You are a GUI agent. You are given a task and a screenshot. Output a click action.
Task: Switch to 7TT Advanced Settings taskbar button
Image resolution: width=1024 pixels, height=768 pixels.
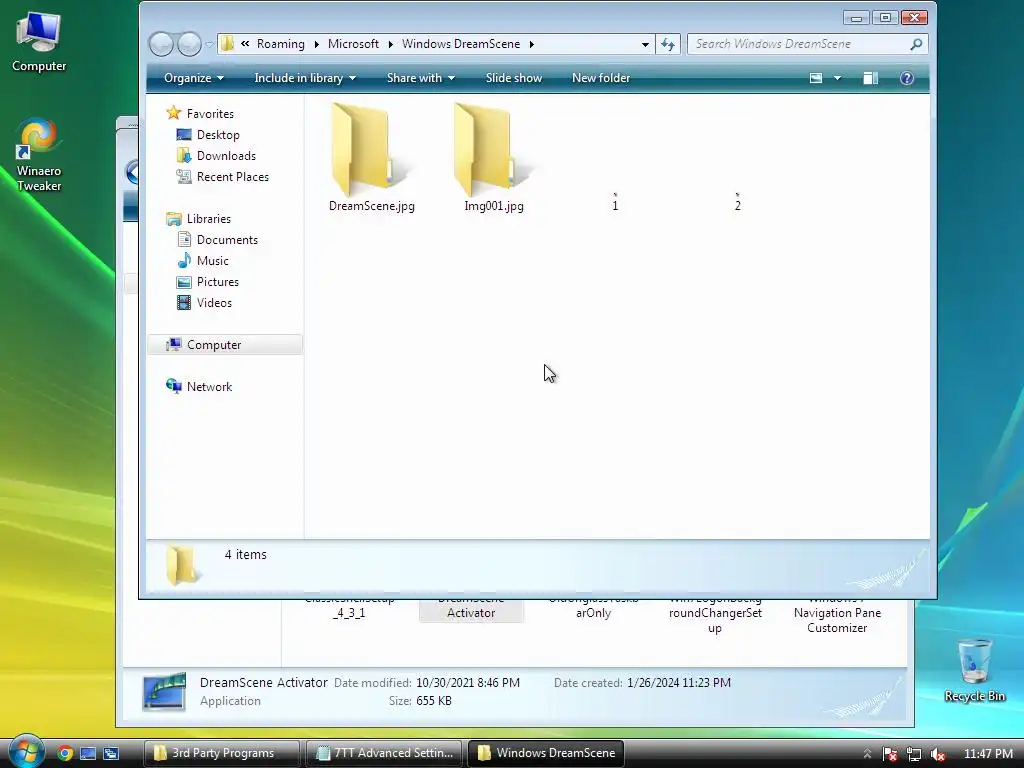[383, 753]
